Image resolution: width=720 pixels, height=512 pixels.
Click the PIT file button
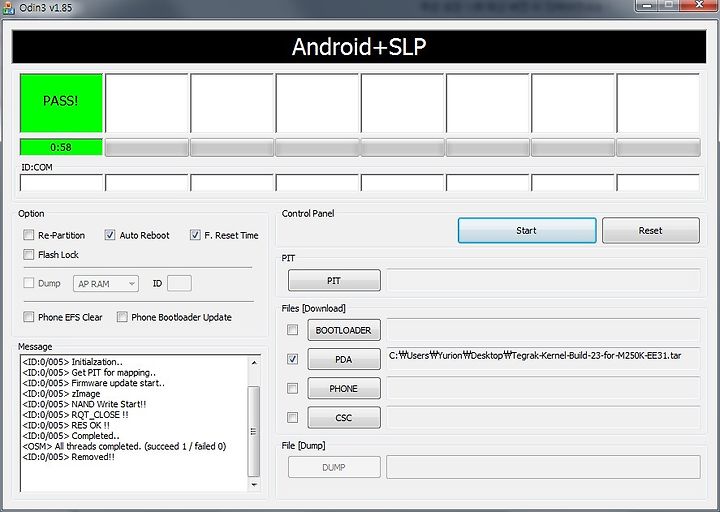pos(334,281)
